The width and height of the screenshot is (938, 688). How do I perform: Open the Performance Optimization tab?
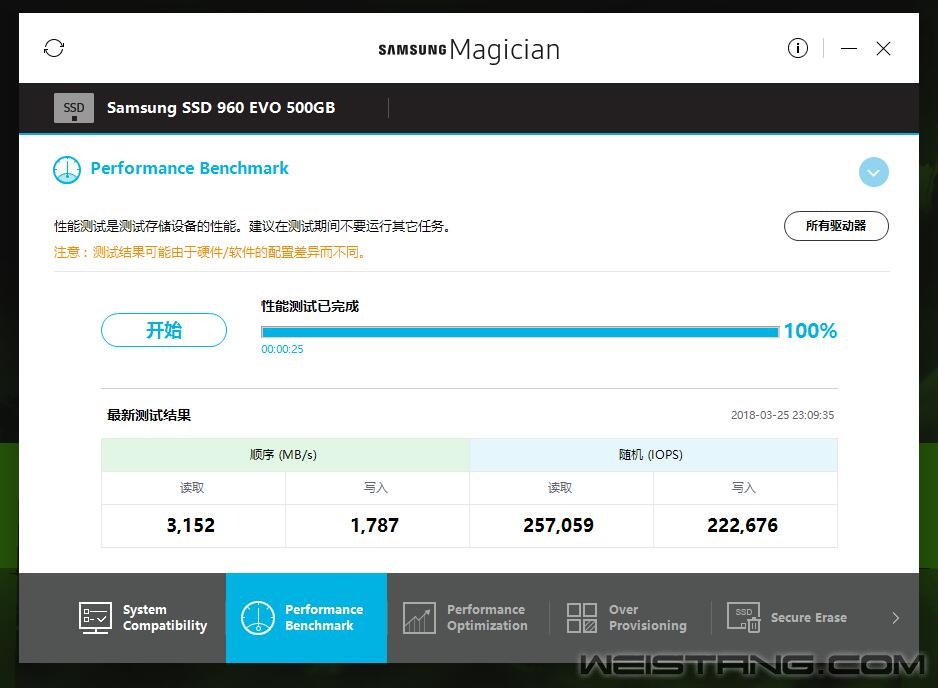(467, 617)
